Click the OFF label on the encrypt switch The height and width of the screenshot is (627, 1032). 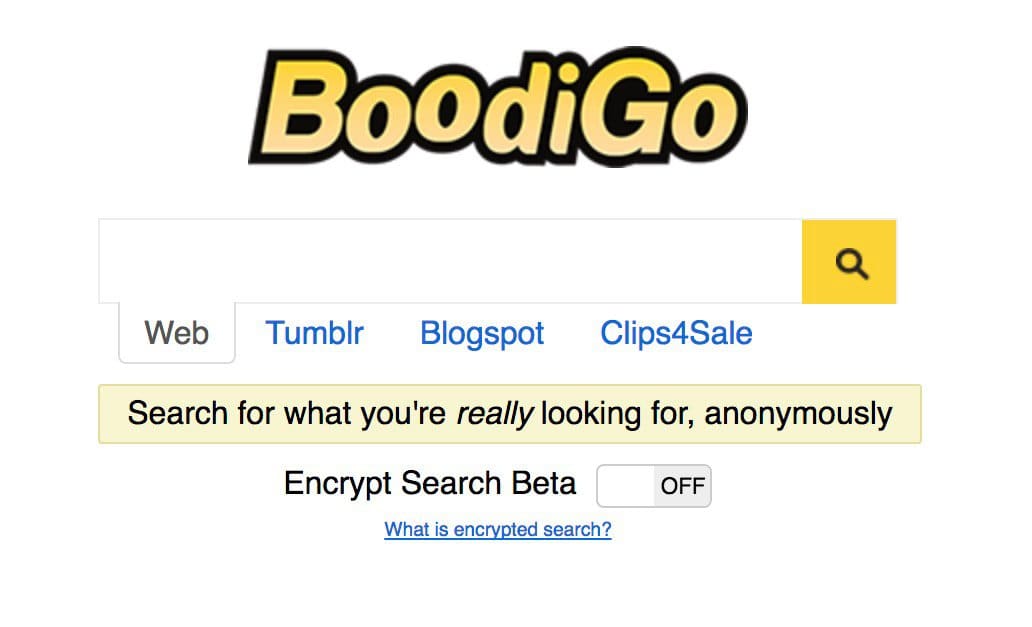[683, 486]
